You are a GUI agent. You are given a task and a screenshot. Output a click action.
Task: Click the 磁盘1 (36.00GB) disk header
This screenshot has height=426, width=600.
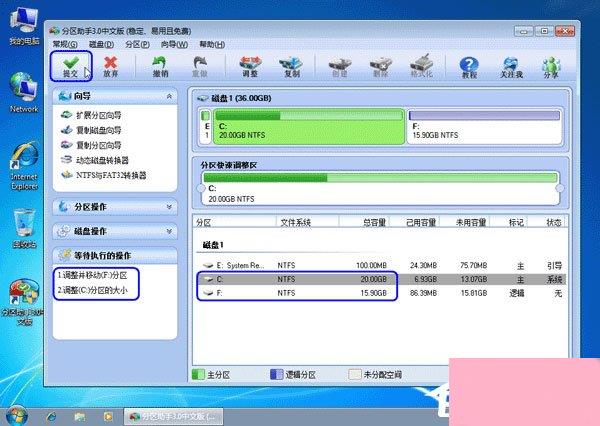point(234,98)
